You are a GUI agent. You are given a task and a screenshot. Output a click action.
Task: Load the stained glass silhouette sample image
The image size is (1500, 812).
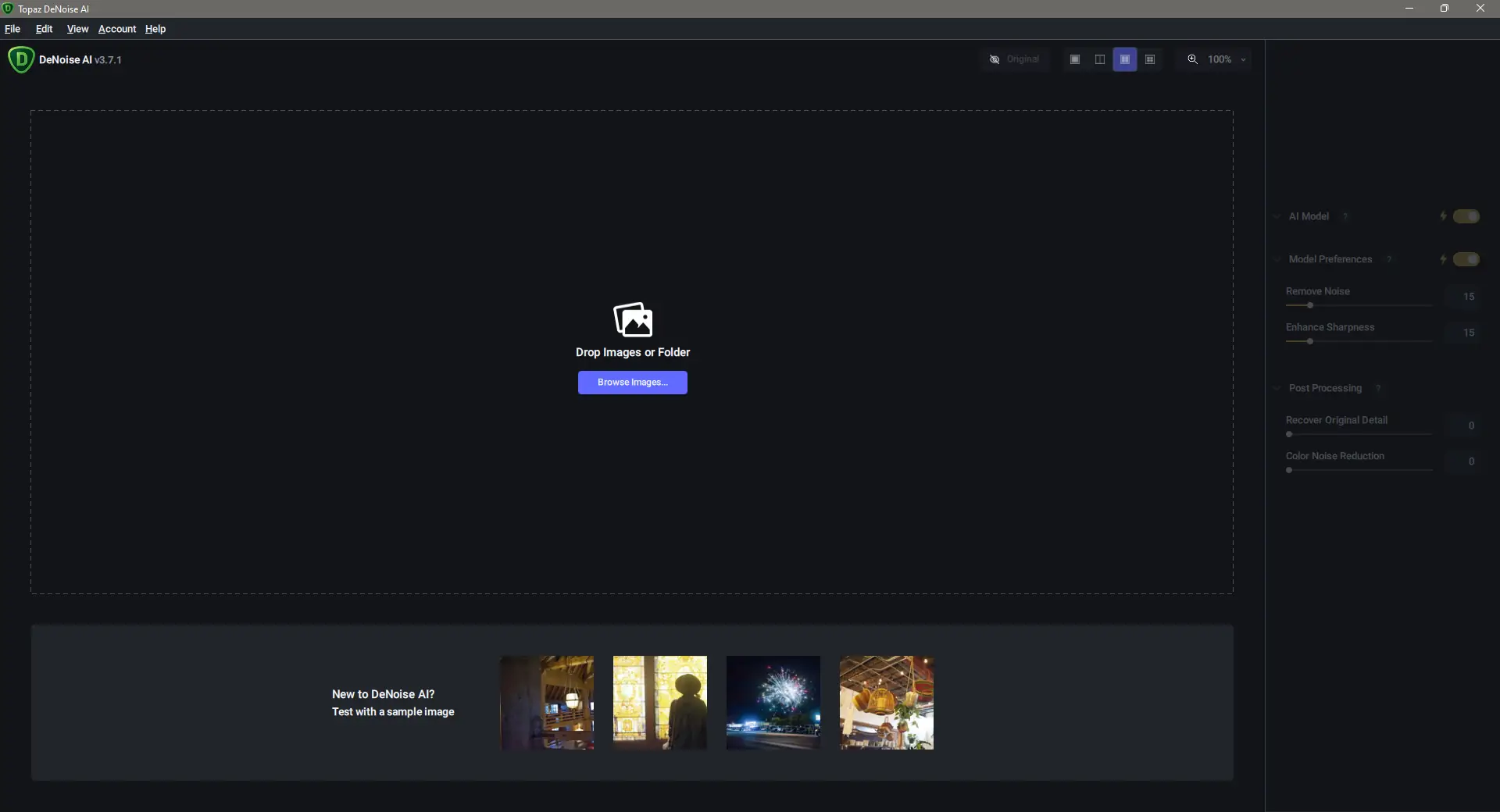[x=660, y=703]
